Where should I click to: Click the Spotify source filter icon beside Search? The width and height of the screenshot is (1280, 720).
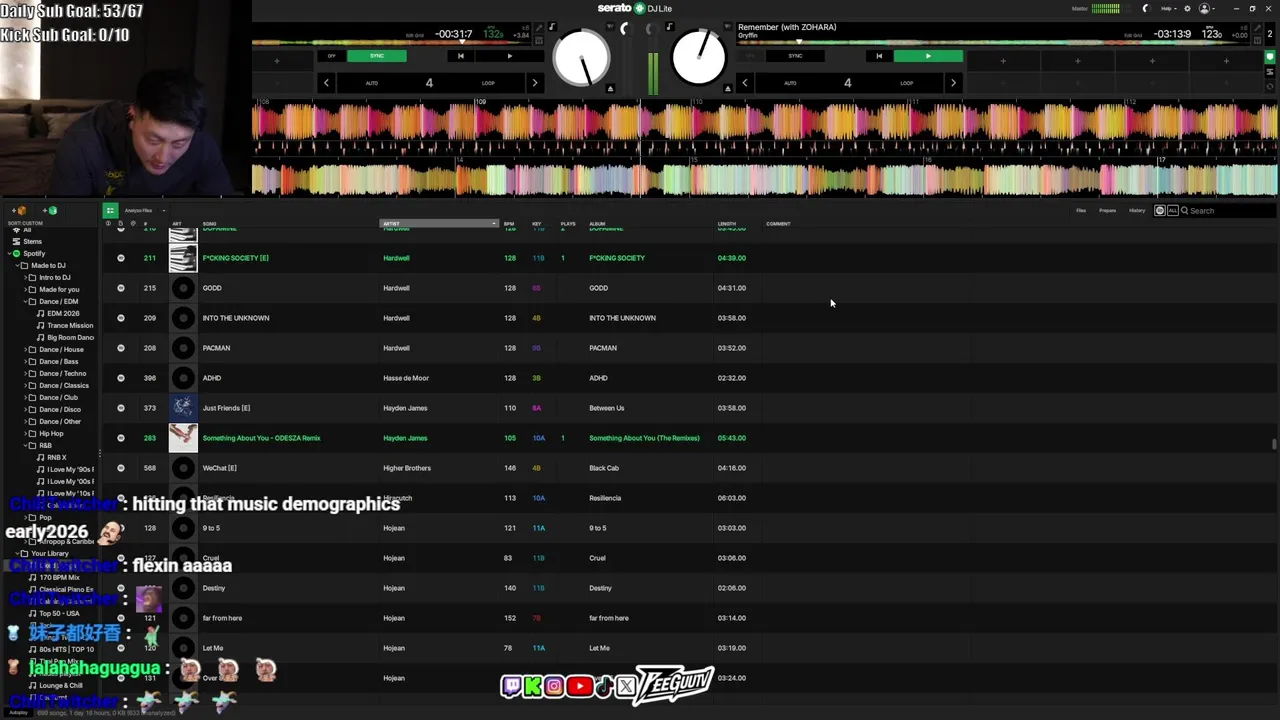(1160, 211)
